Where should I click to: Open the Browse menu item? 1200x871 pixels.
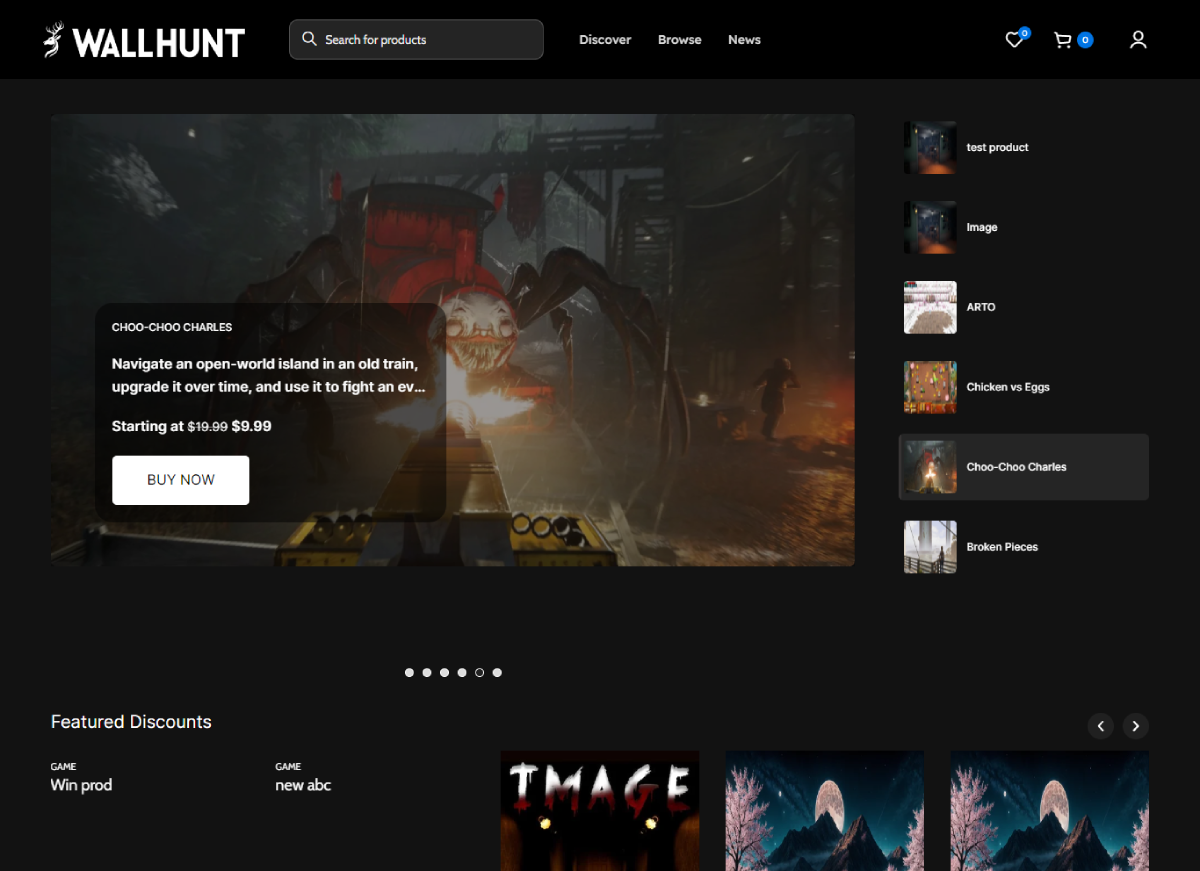pyautogui.click(x=680, y=40)
